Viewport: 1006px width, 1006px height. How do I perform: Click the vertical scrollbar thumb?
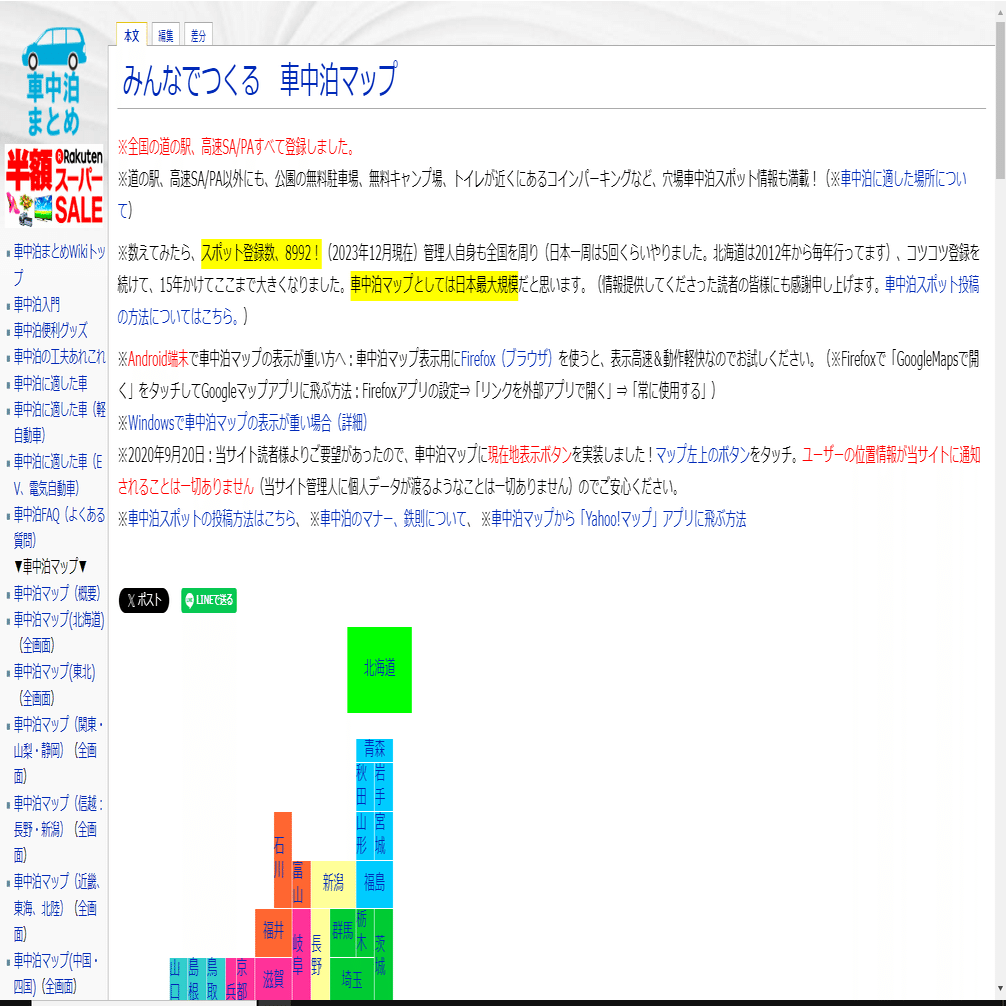[x=1000, y=99]
